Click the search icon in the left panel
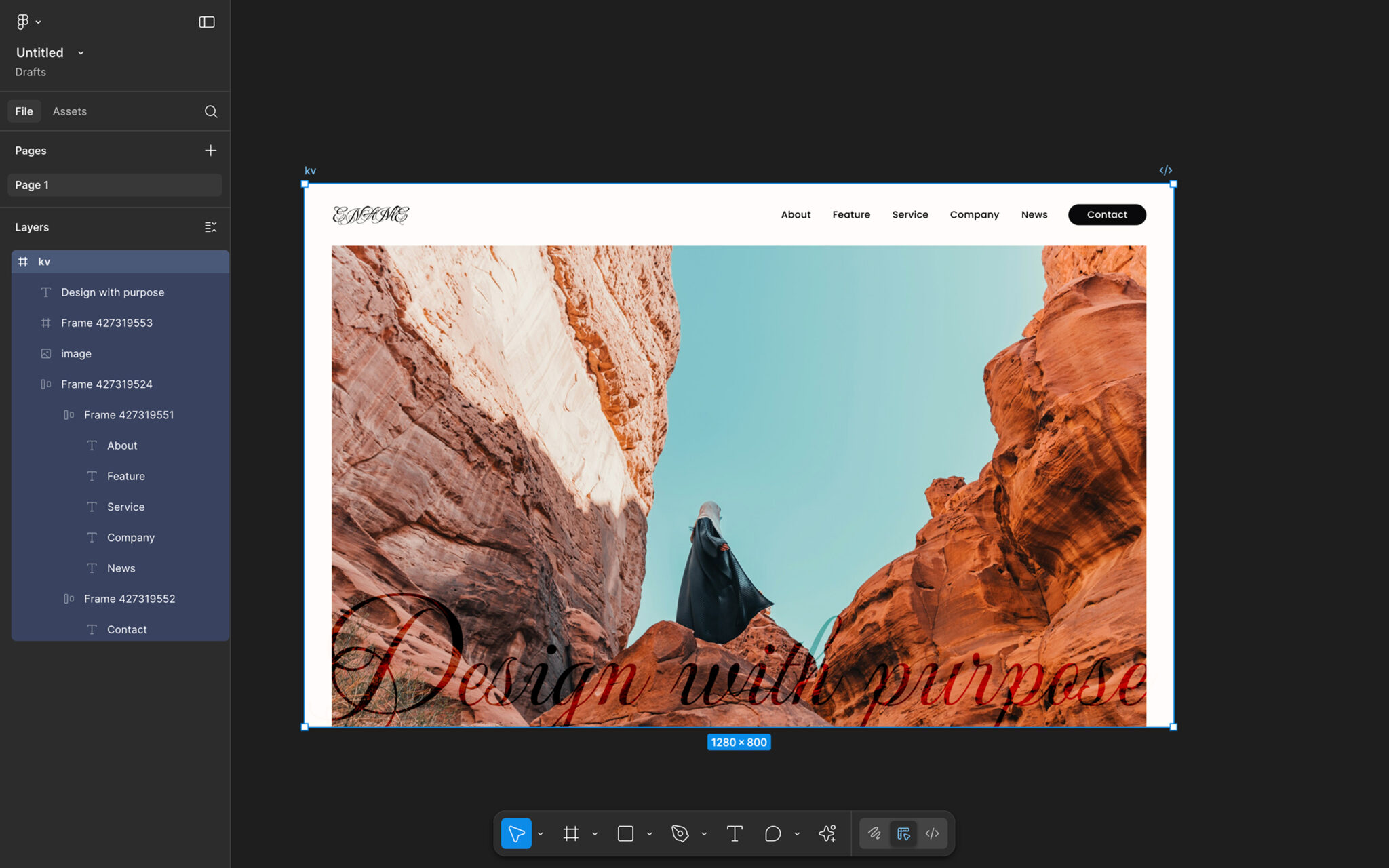The width and height of the screenshot is (1389, 868). click(x=211, y=111)
